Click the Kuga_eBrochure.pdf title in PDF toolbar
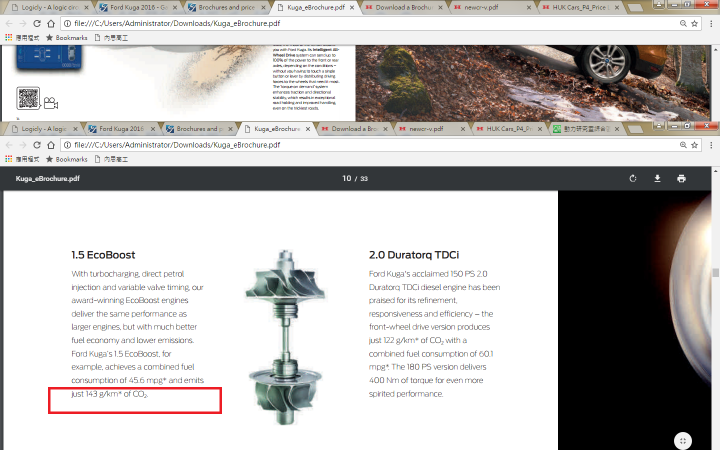Viewport: 720px width, 450px height. (48, 179)
